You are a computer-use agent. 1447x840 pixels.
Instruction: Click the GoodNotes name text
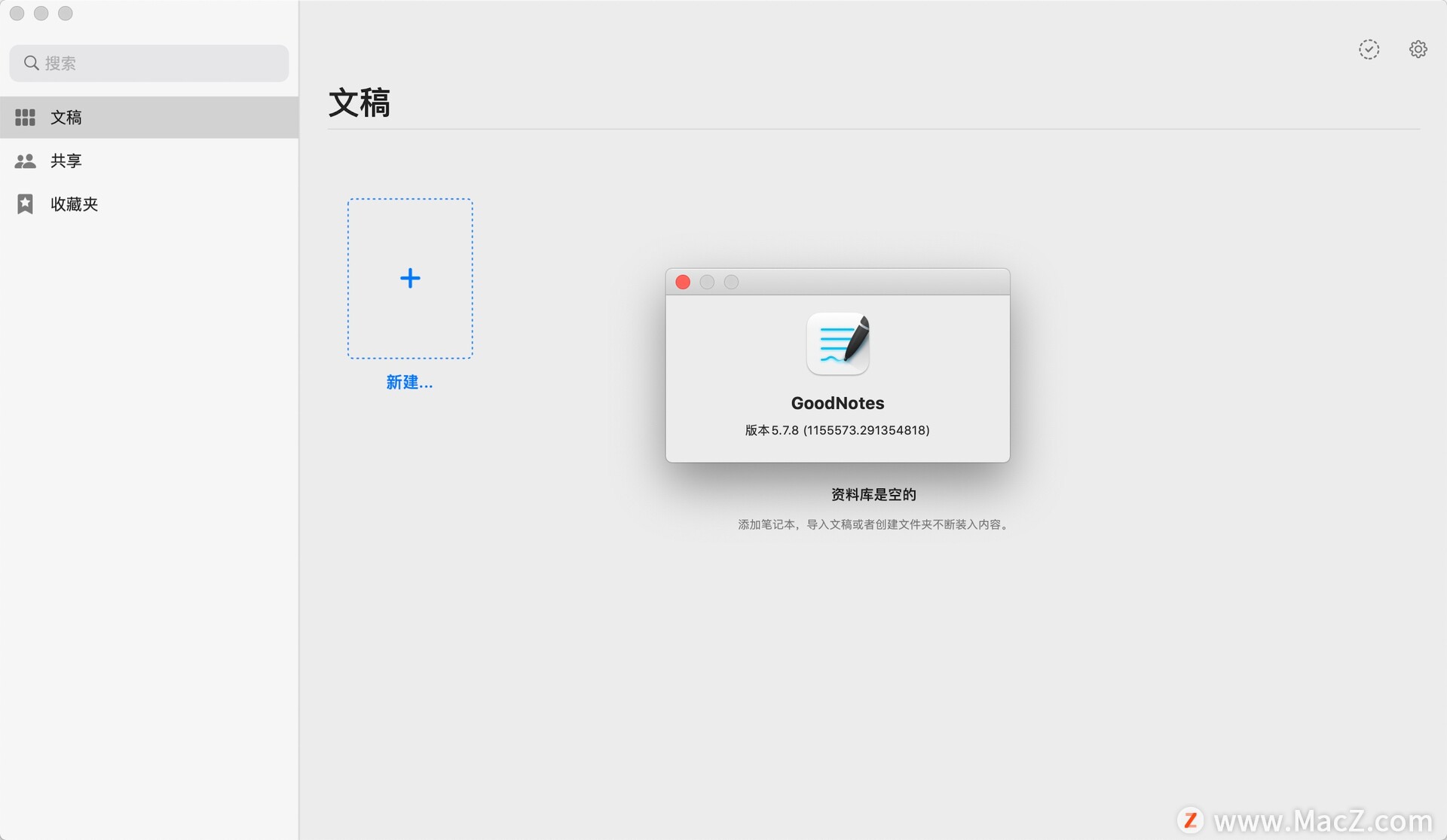[x=837, y=403]
